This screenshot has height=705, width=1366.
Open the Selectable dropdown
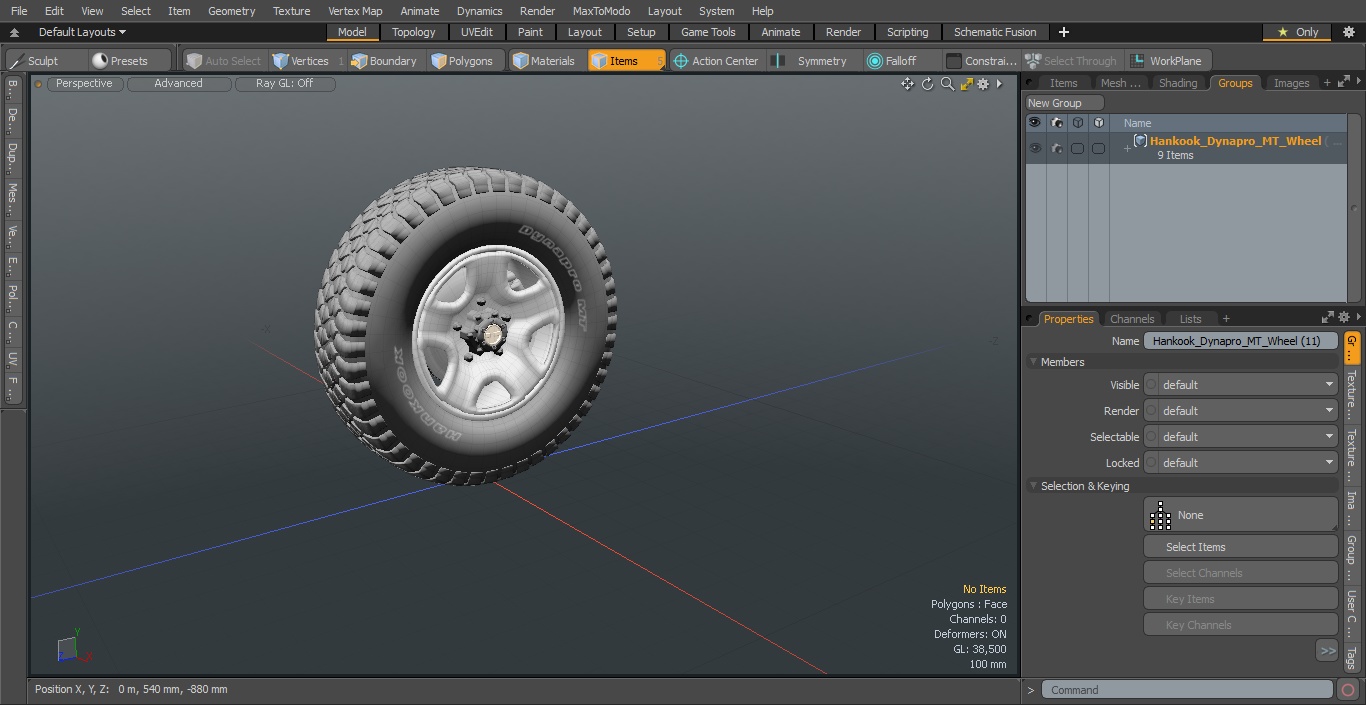click(1240, 437)
